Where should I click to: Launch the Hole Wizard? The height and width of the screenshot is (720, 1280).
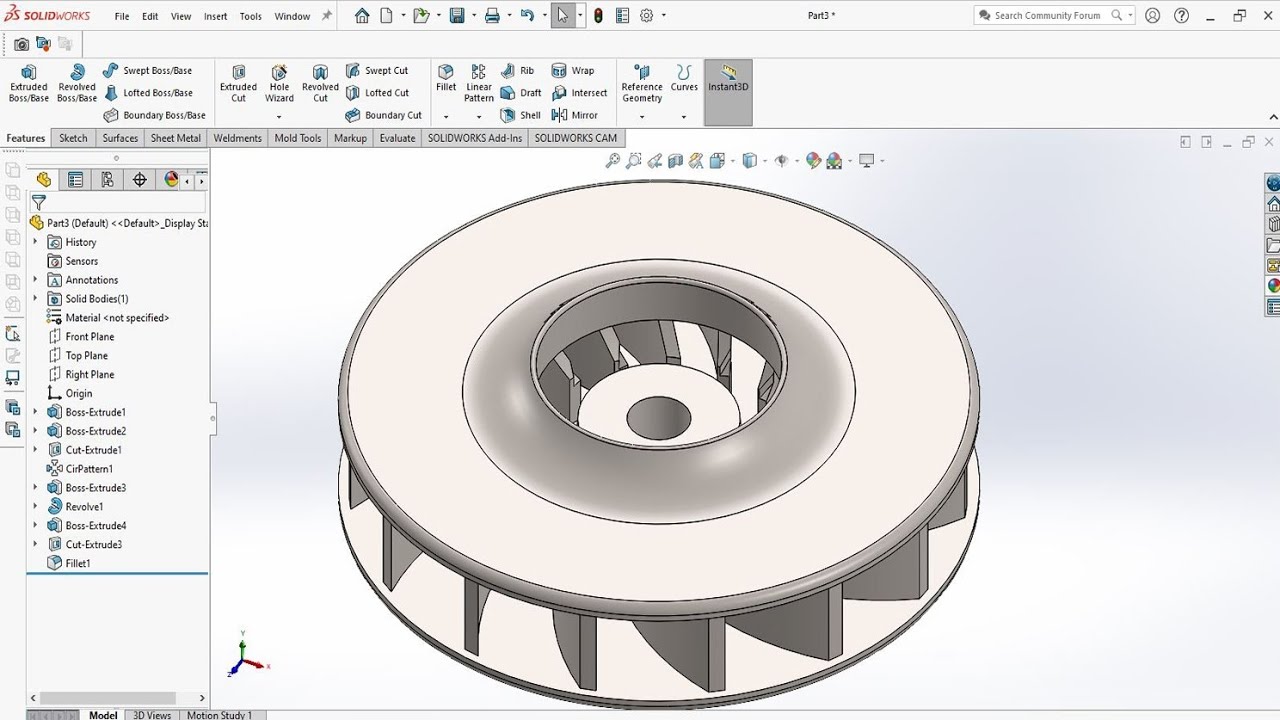tap(279, 83)
